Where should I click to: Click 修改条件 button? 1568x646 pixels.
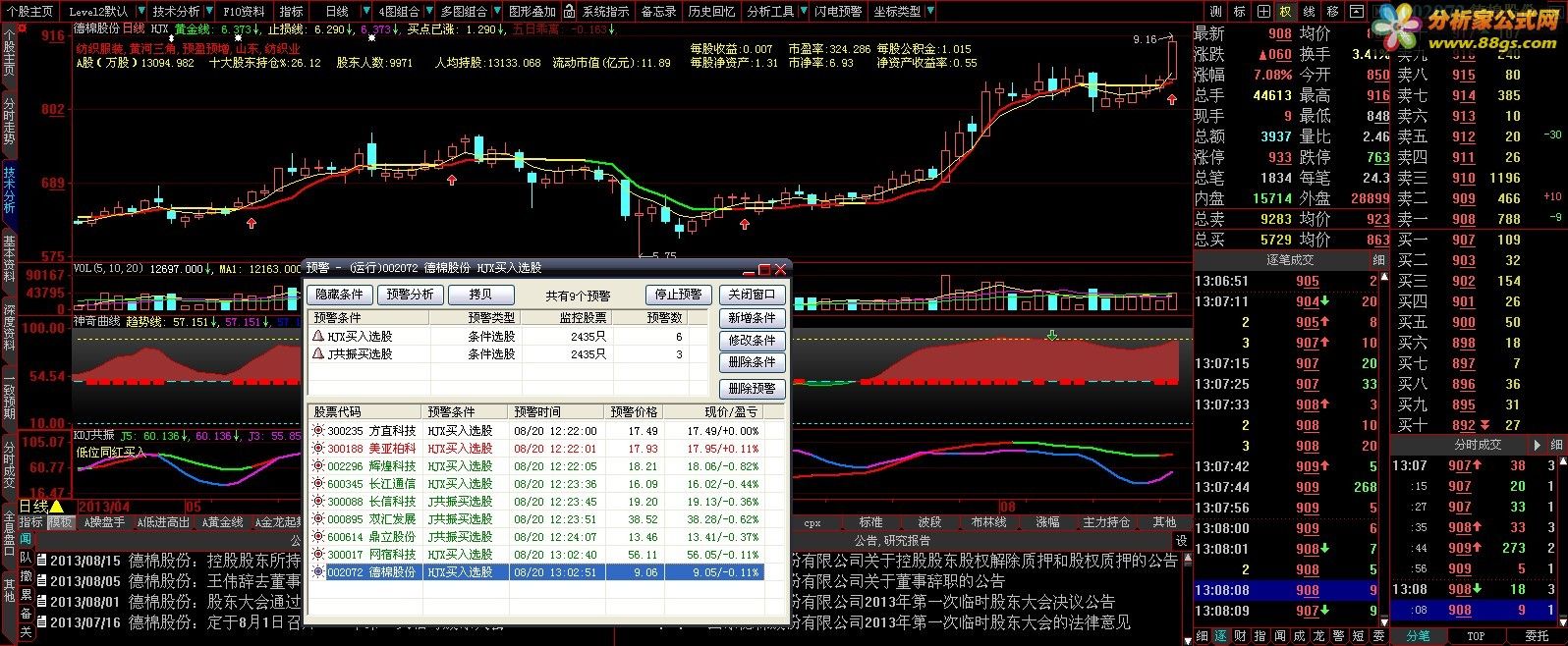[x=752, y=341]
